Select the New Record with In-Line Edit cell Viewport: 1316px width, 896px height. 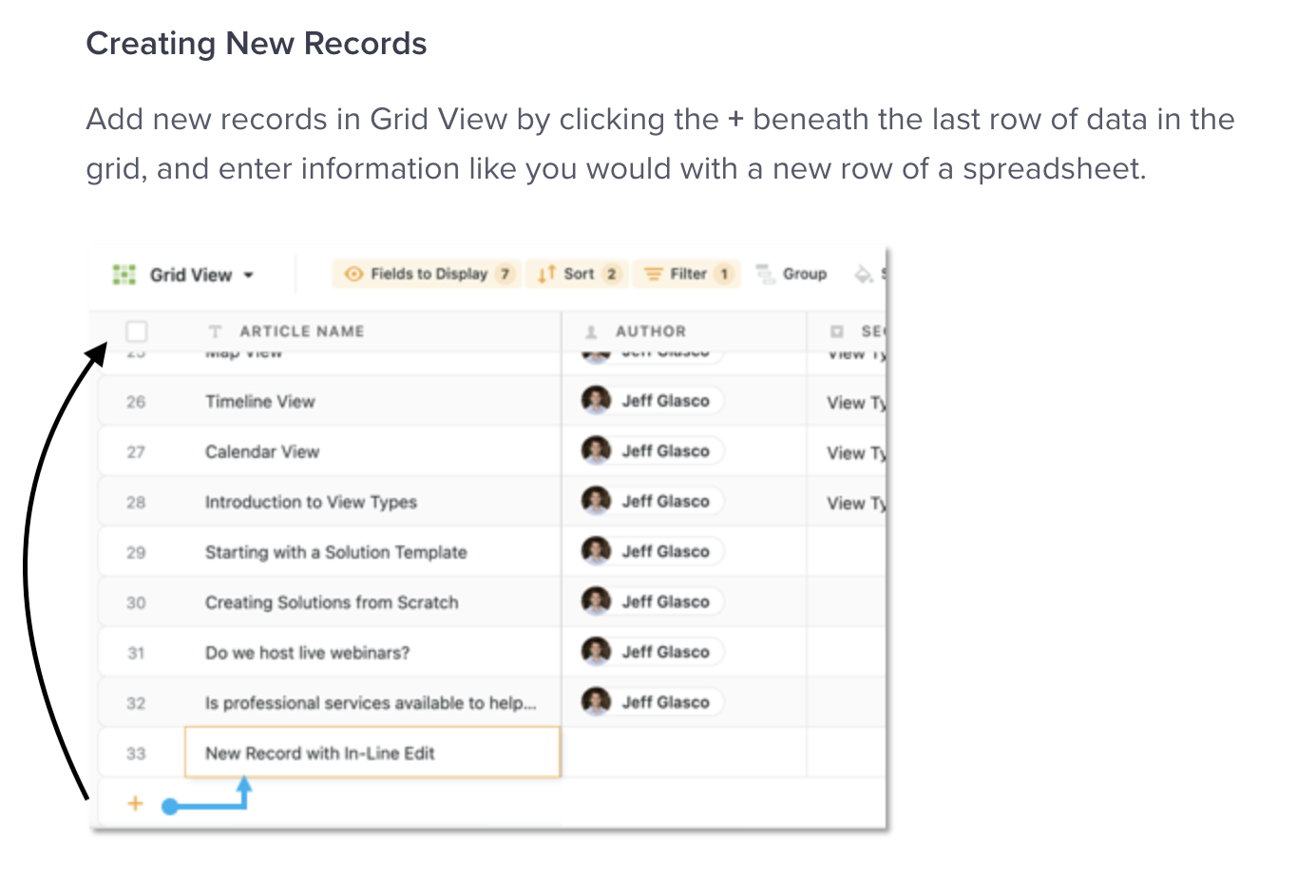point(372,753)
